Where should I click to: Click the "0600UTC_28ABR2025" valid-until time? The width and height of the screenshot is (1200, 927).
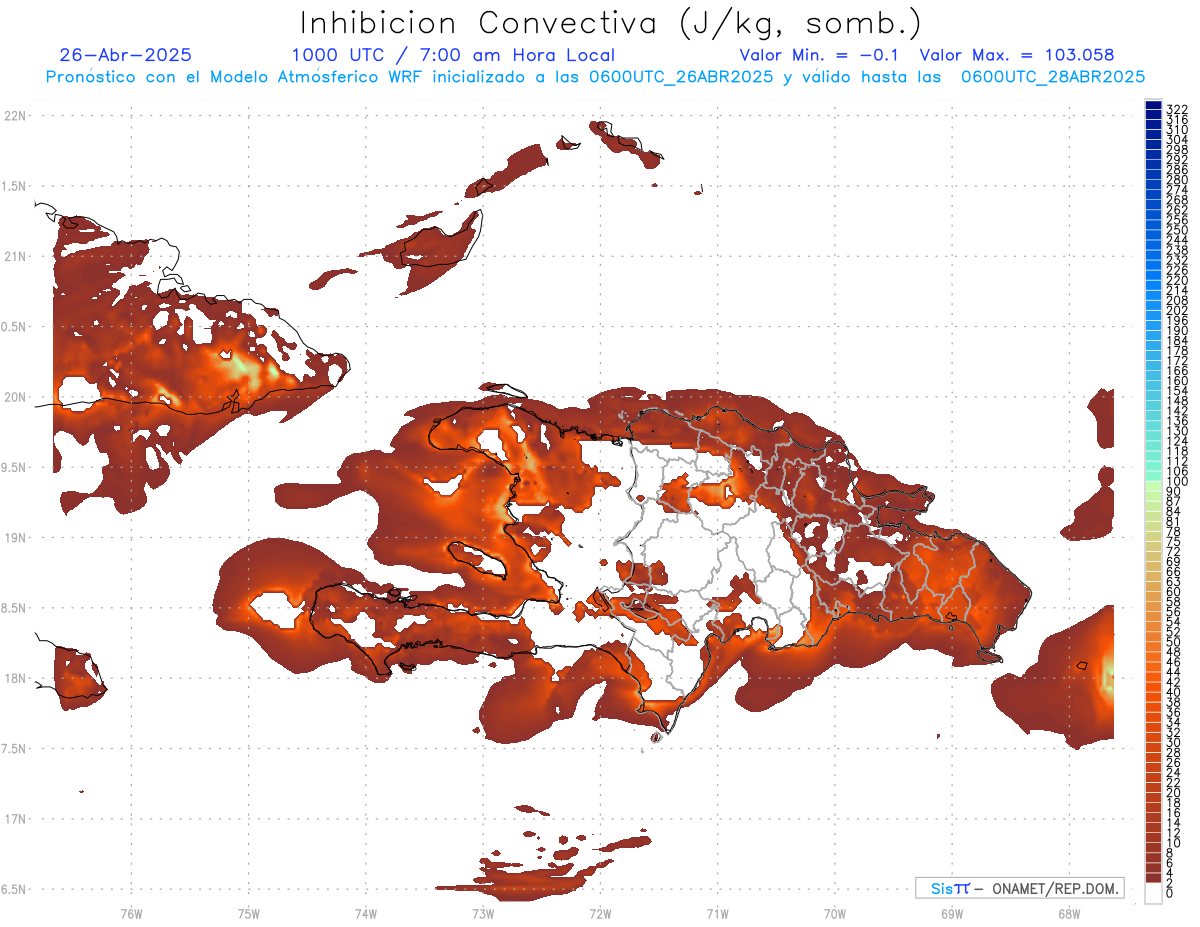1053,77
